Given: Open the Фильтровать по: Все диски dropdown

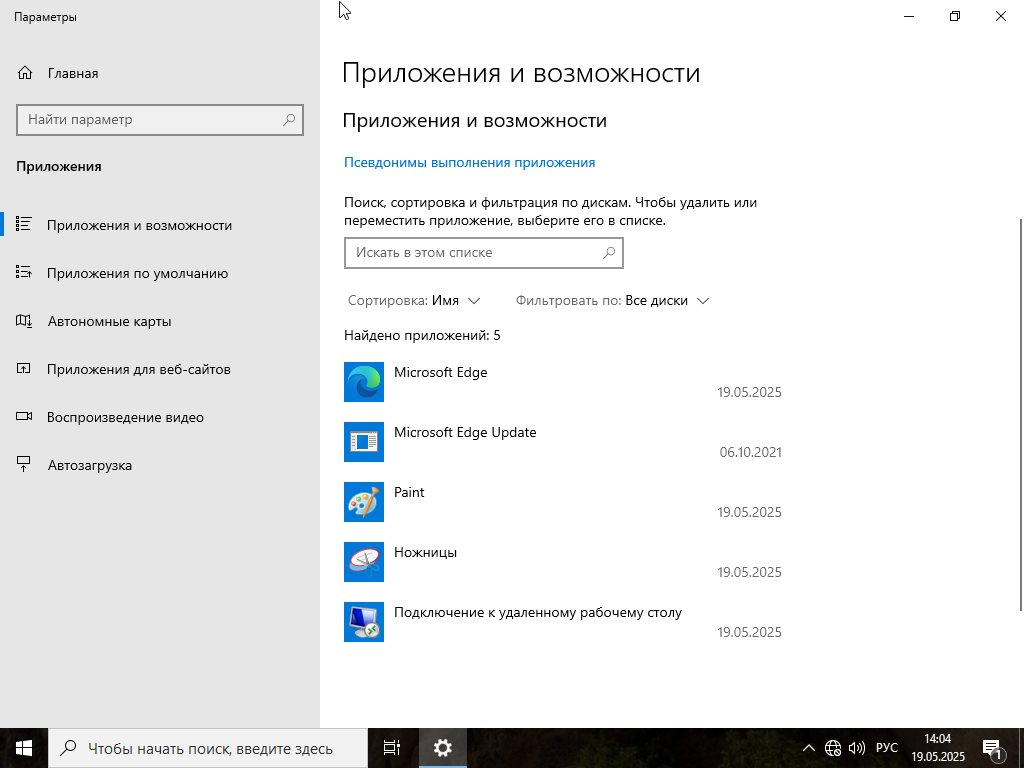Looking at the screenshot, I should tap(612, 301).
